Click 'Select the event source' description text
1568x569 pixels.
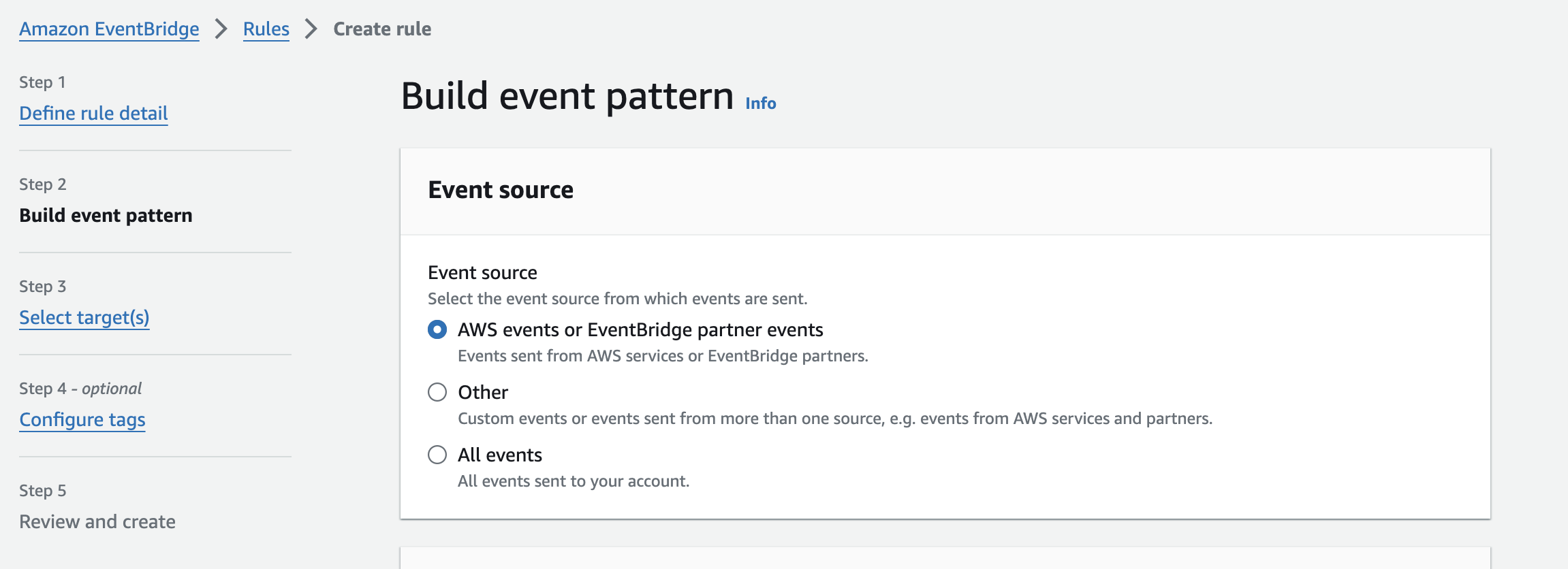click(617, 299)
